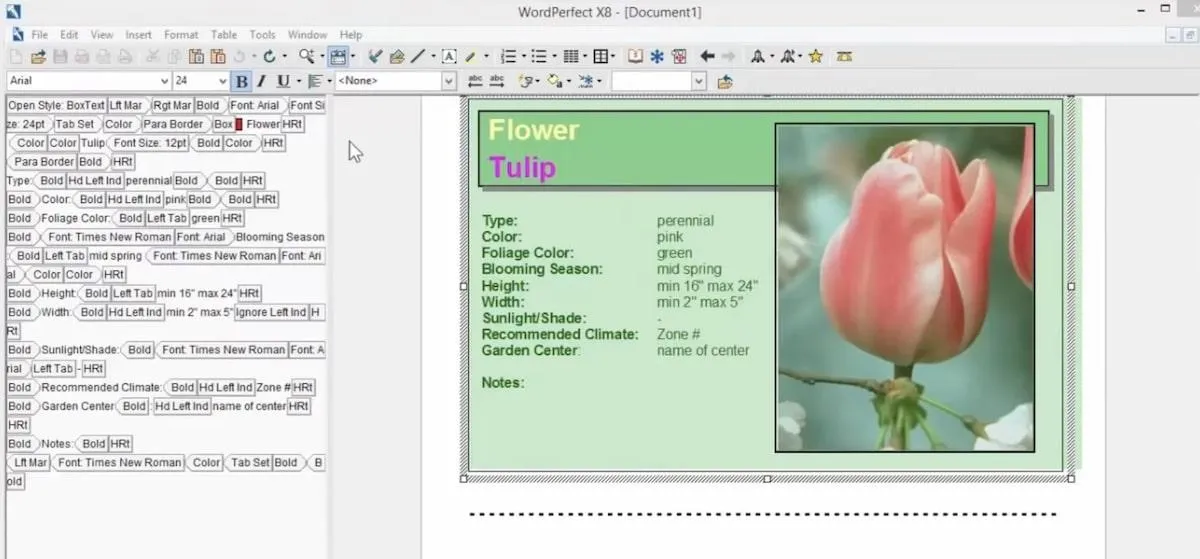Screen dimensions: 1200x559
Task: Click the yellow star icon
Action: (x=815, y=57)
